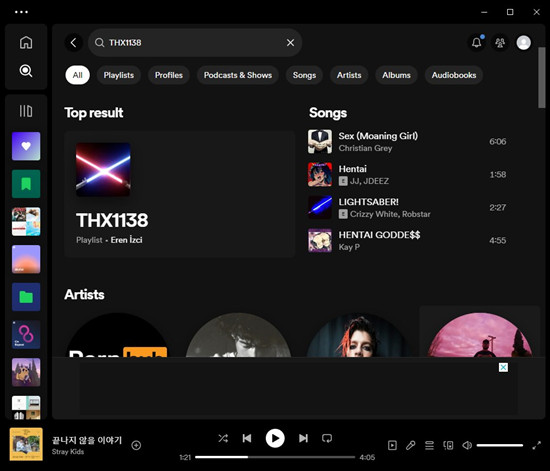Screen dimensions: 550x471
Task: Open Stray Kids artist link
Action: (x=68, y=452)
